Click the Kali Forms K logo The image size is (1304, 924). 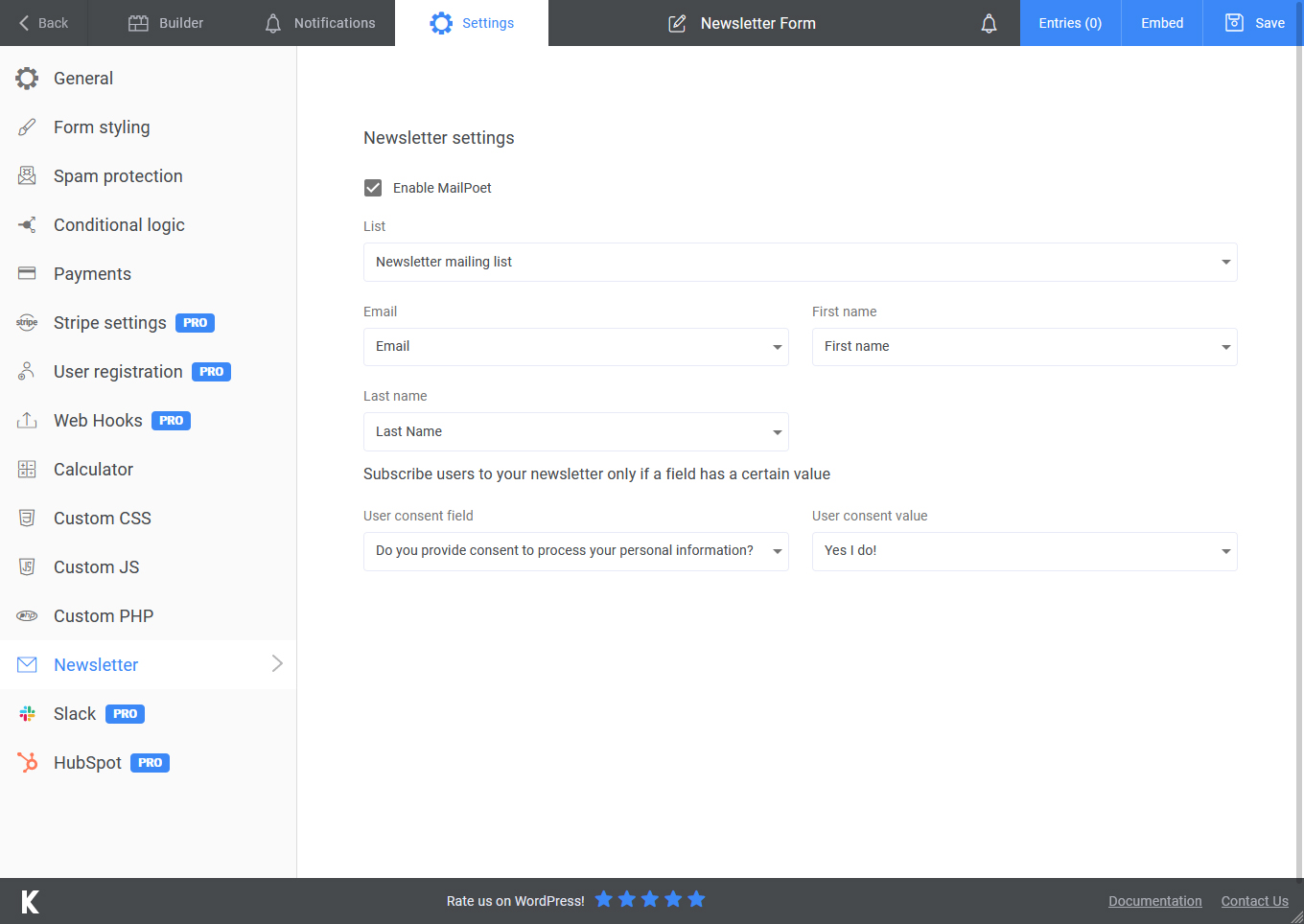pyautogui.click(x=30, y=901)
